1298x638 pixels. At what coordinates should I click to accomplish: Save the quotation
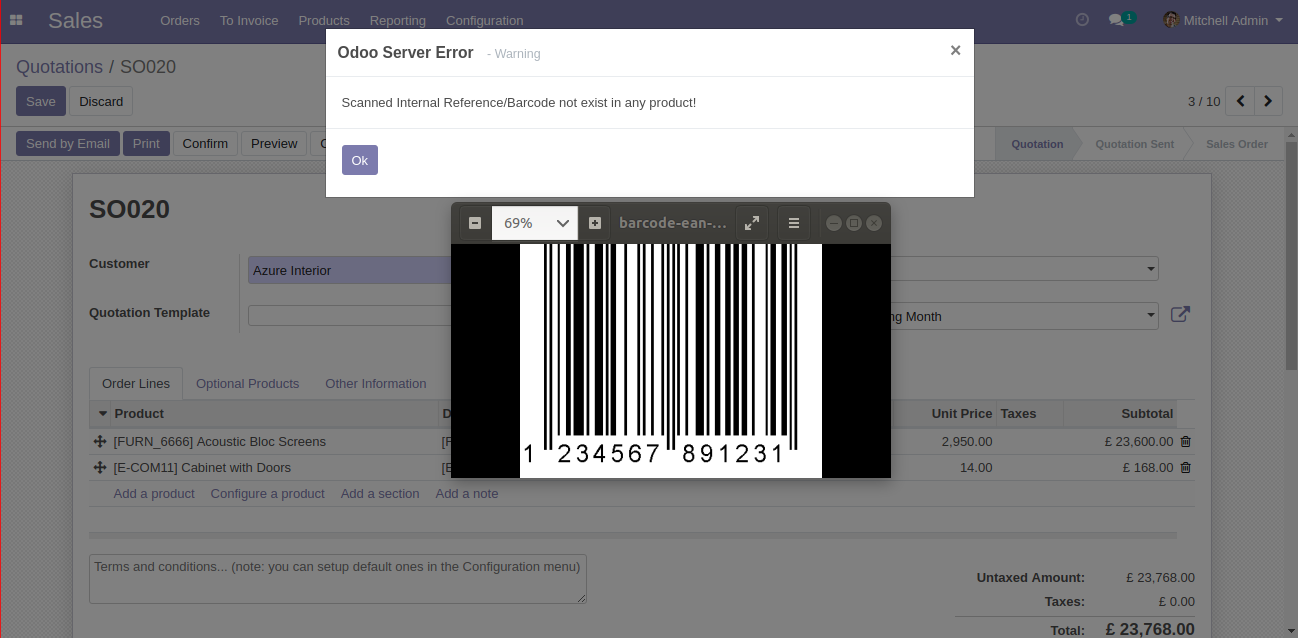(x=41, y=101)
